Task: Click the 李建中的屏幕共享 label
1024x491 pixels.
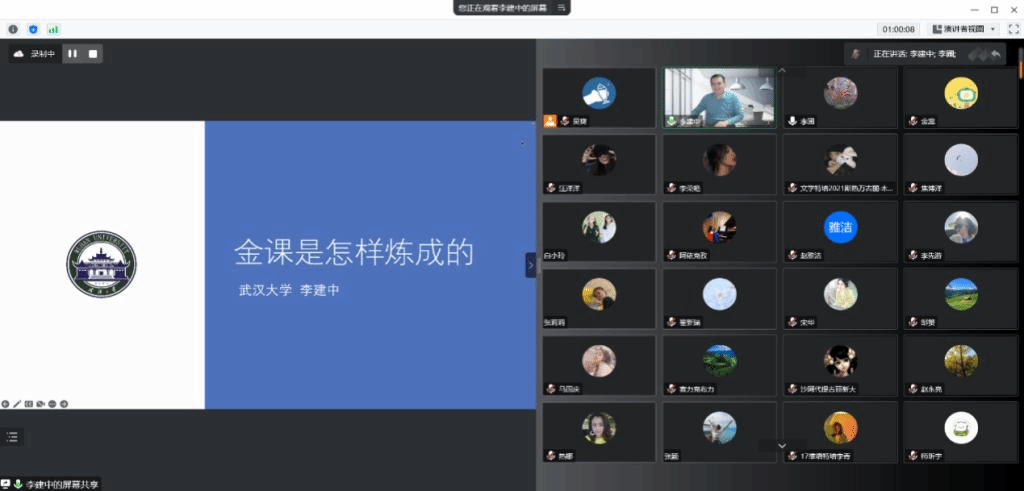Action: click(60, 484)
